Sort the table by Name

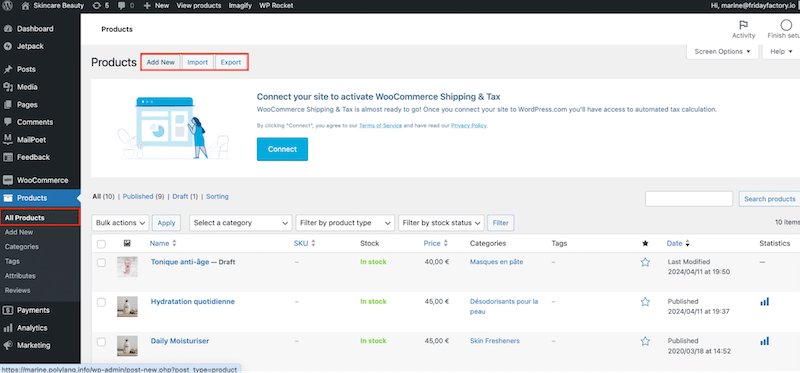click(163, 243)
